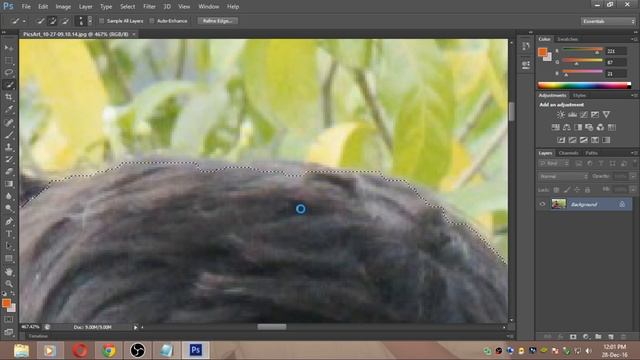Open the tool preset picker dropdown

click(x=24, y=21)
